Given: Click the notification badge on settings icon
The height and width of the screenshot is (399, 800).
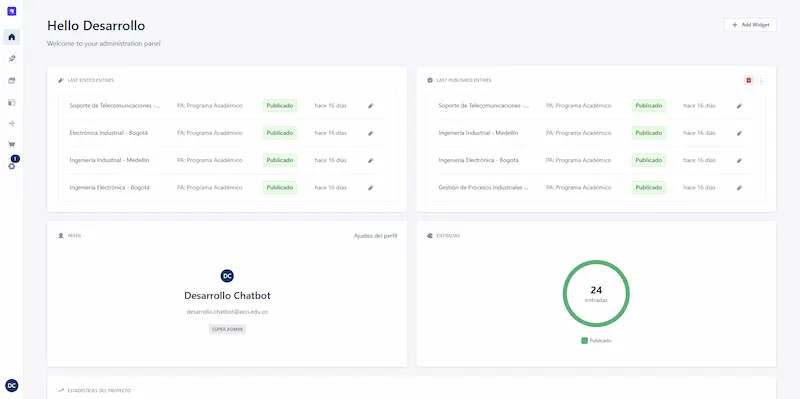Looking at the screenshot, I should [15, 159].
